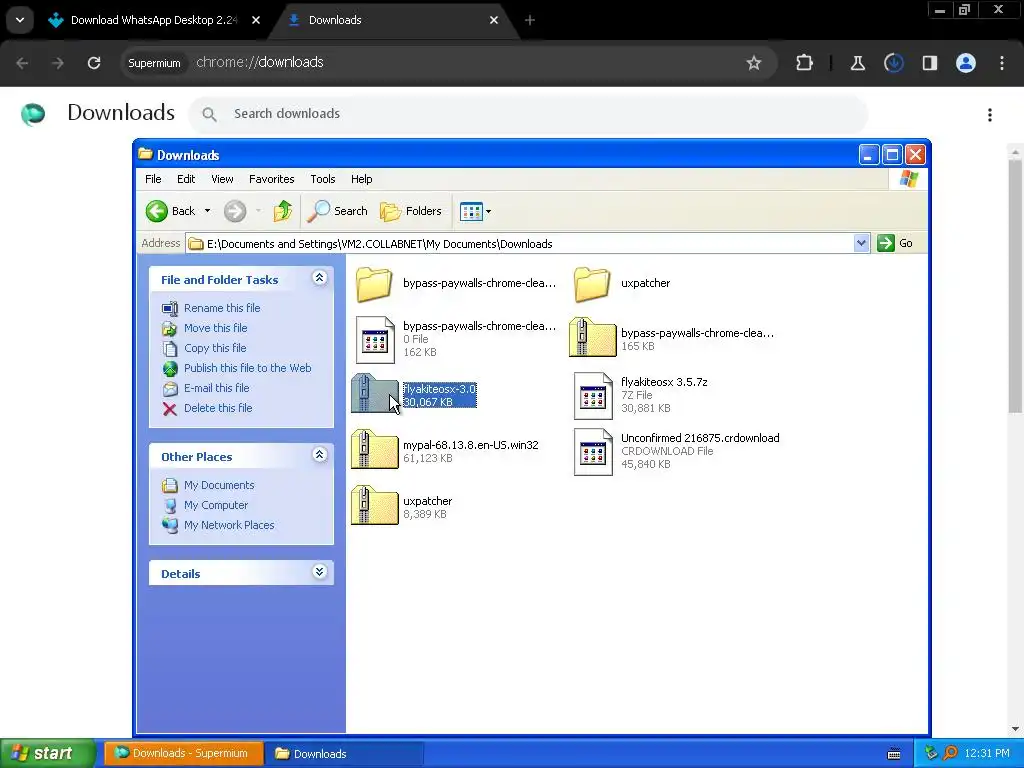Image resolution: width=1024 pixels, height=768 pixels.
Task: Open the Views dropdown arrow
Action: pyautogui.click(x=488, y=211)
